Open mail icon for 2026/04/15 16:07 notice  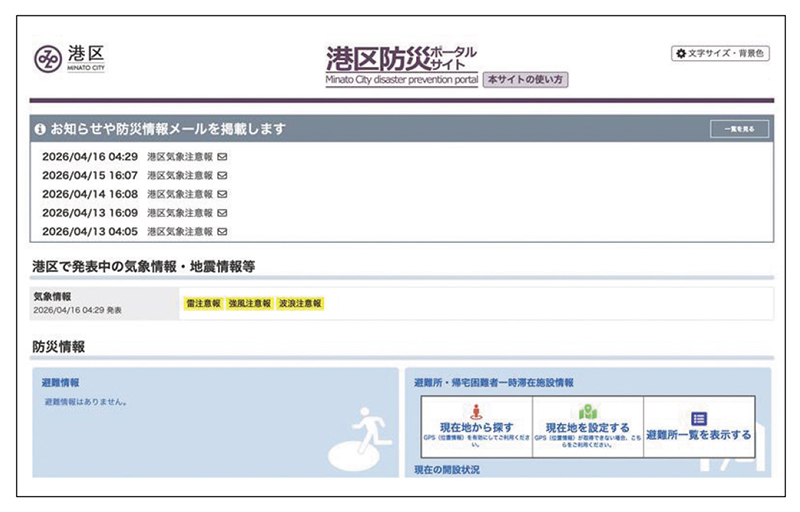tap(222, 175)
